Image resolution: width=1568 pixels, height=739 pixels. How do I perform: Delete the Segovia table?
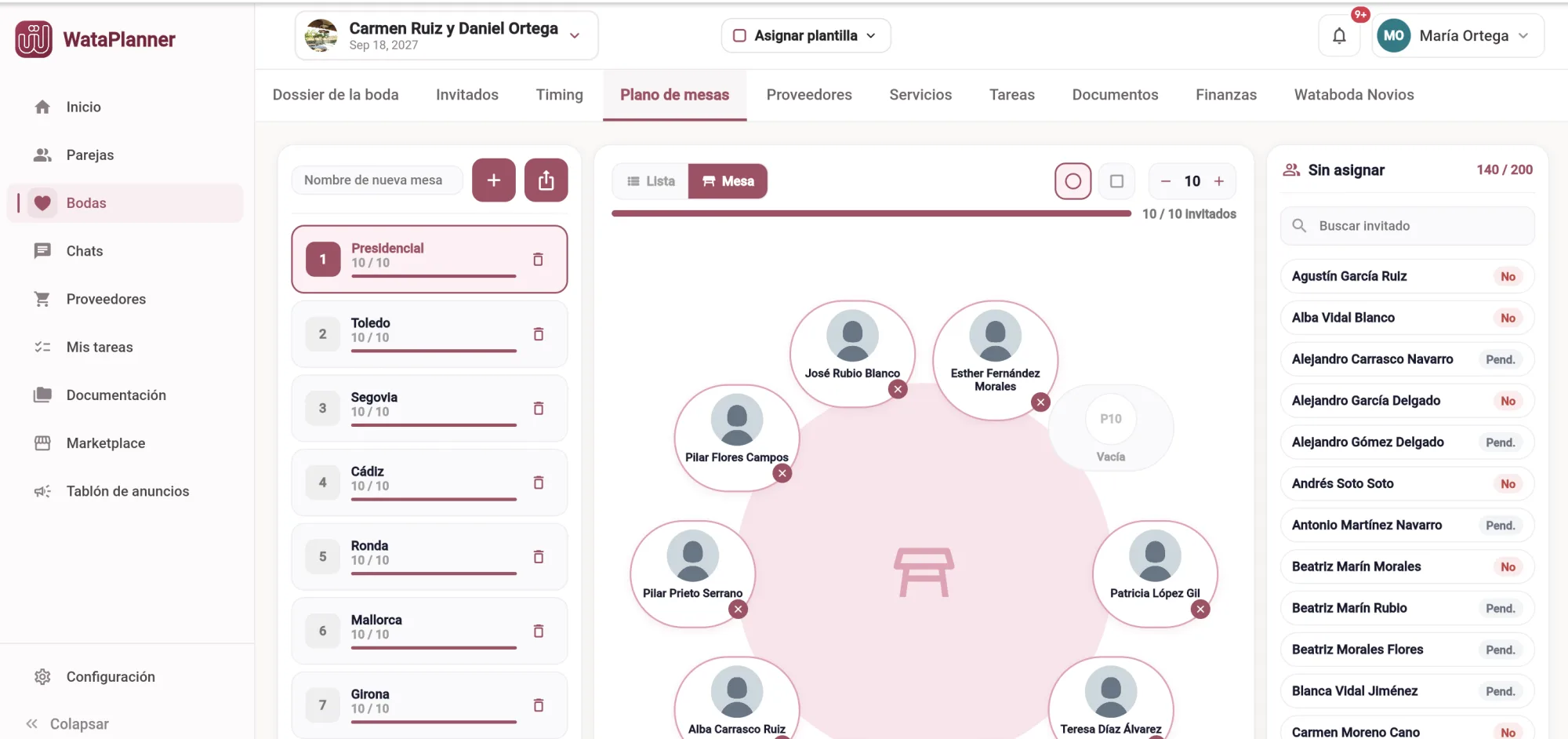[x=539, y=409]
